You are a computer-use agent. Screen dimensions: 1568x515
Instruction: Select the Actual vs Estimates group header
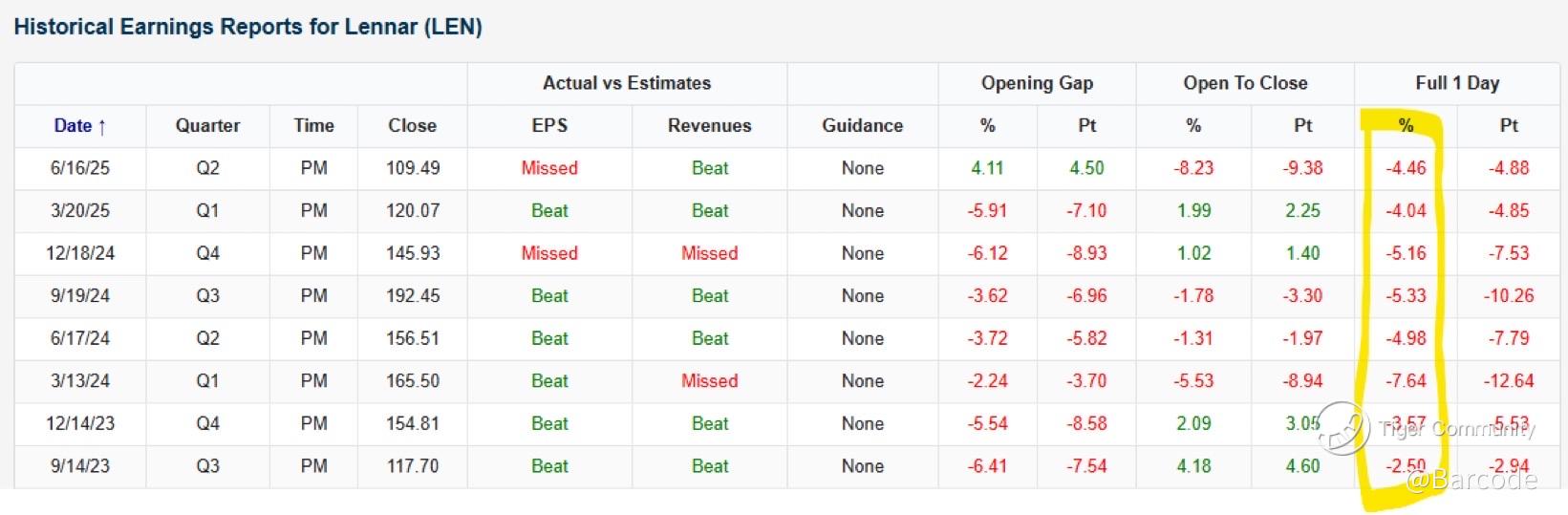click(x=627, y=83)
